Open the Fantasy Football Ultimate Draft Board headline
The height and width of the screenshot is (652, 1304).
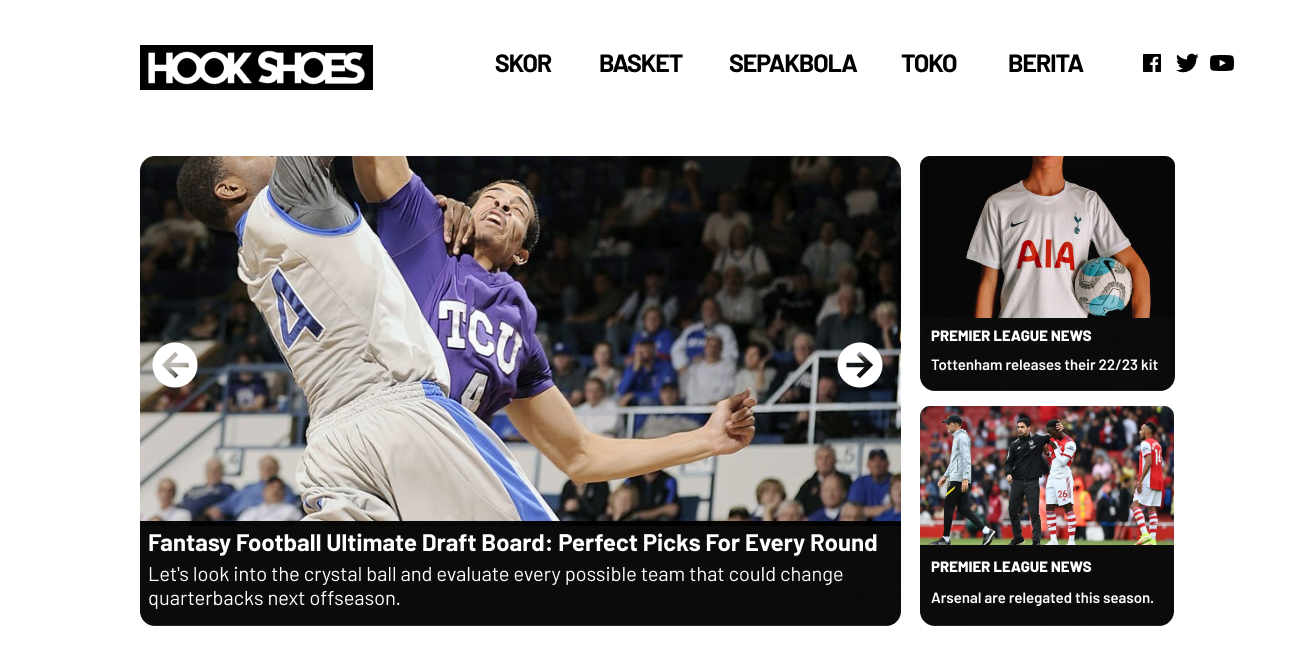click(x=513, y=543)
